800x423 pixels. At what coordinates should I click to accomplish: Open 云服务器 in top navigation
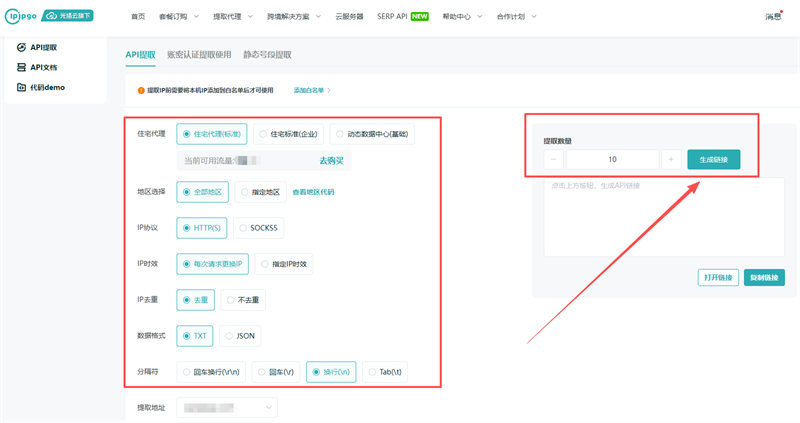click(349, 16)
